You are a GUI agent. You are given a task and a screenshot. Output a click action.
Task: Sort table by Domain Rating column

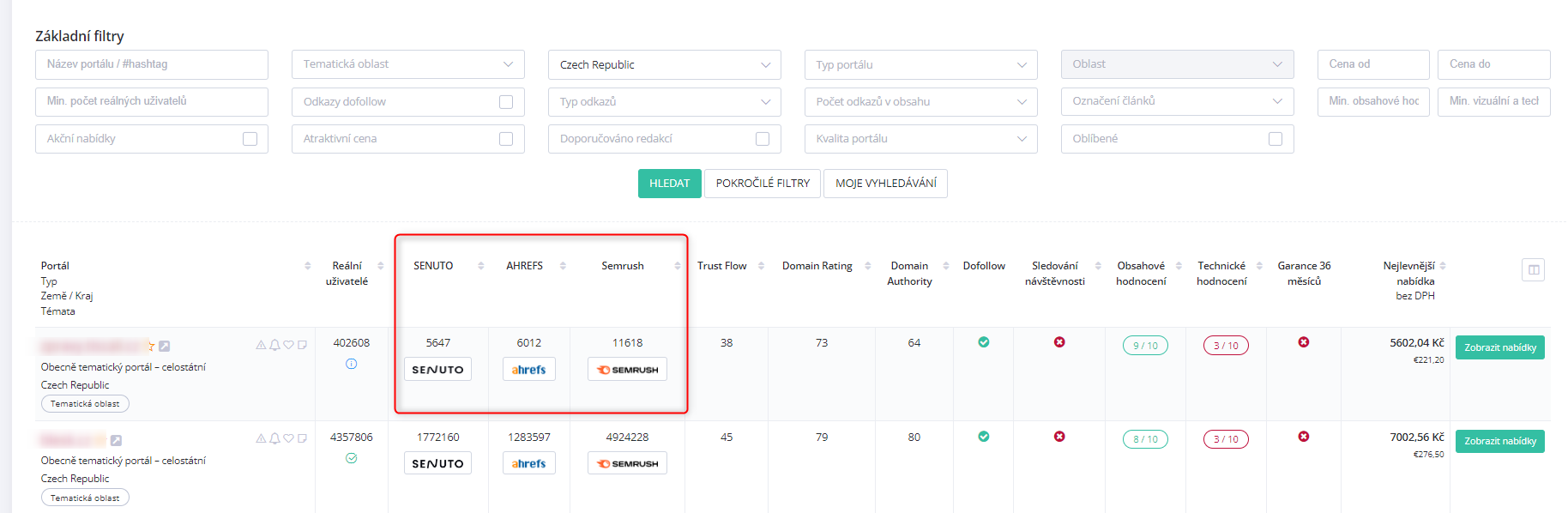coord(868,266)
